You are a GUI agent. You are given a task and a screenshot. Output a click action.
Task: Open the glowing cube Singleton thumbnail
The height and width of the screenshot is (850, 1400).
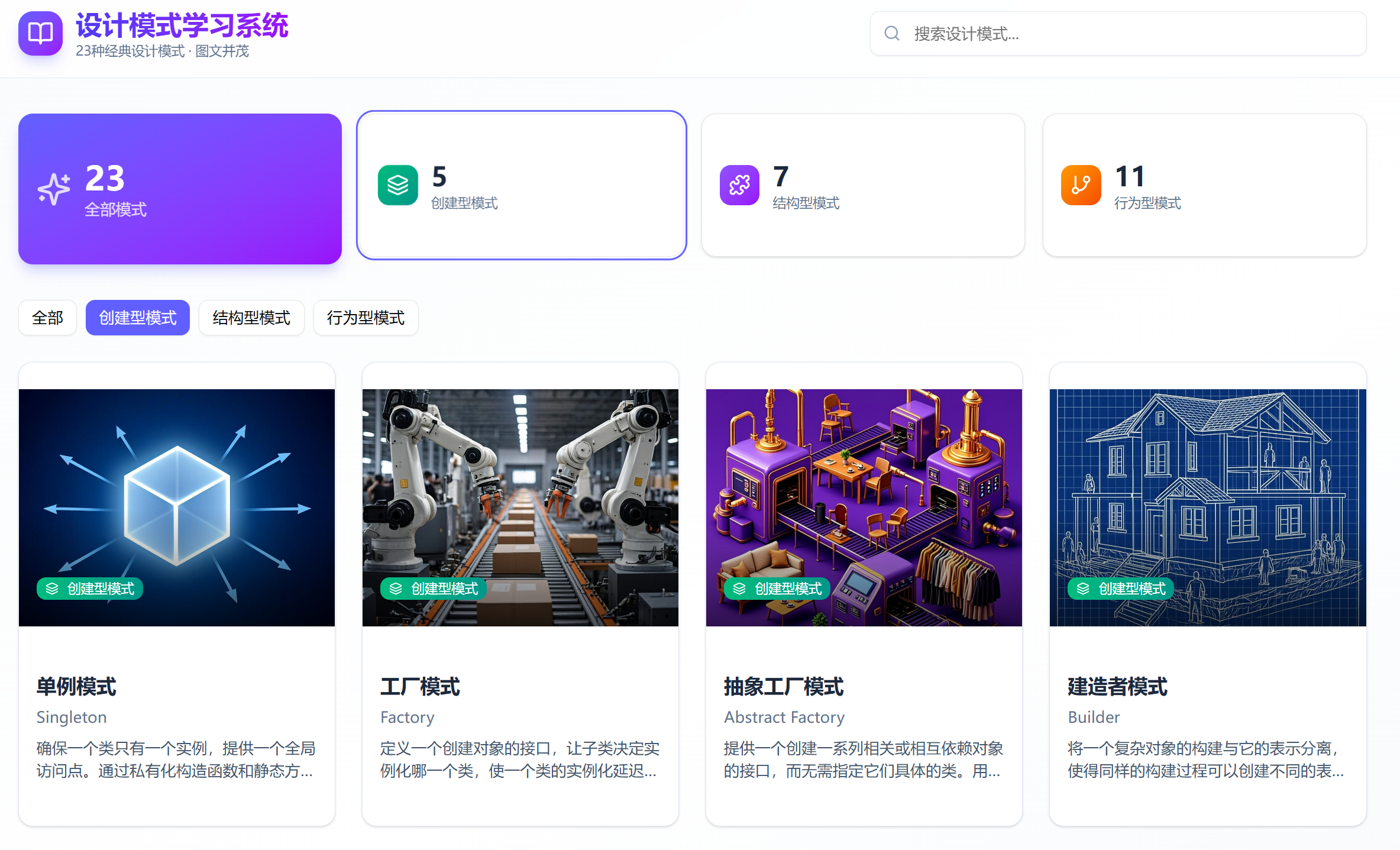click(x=177, y=508)
